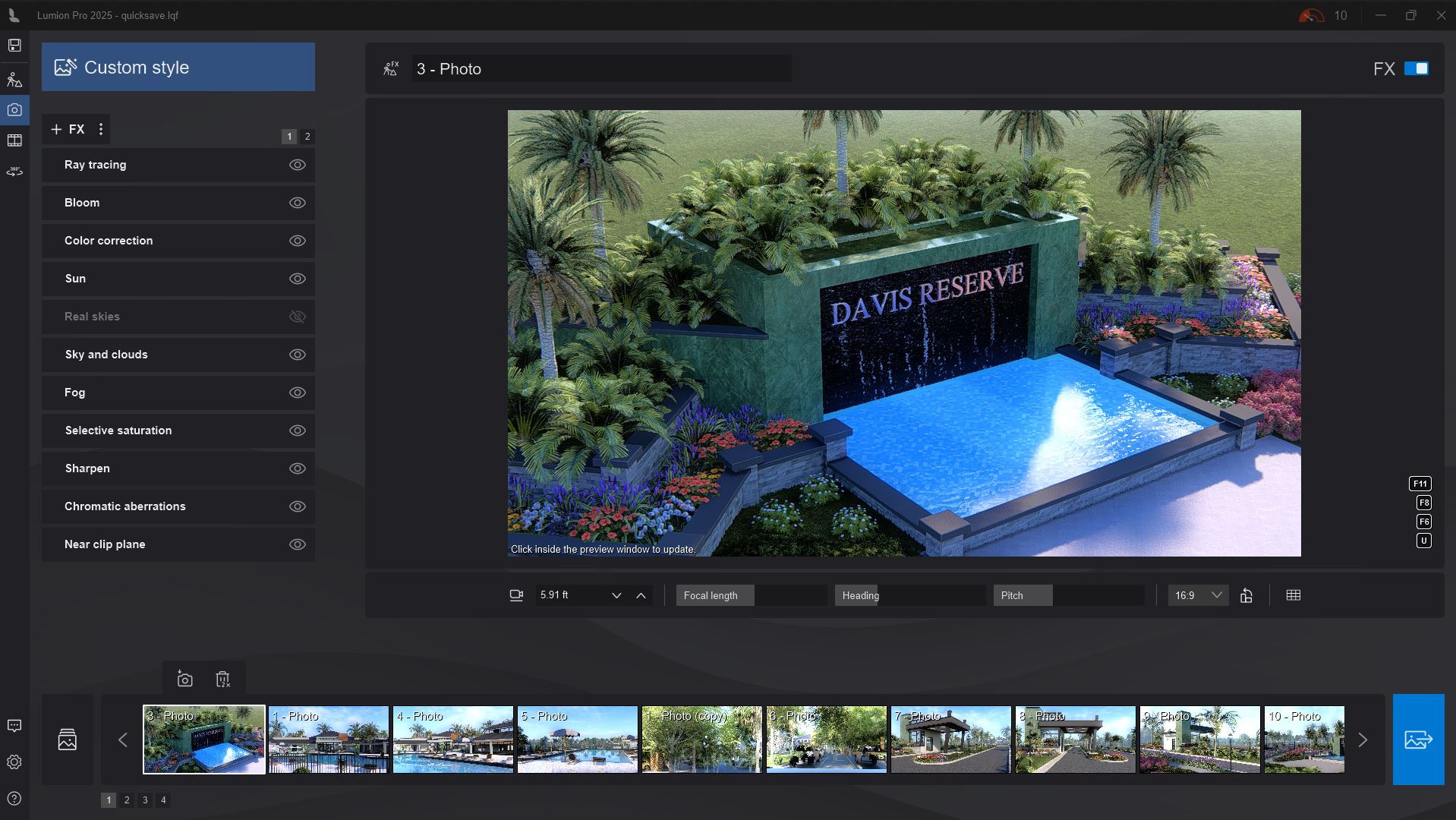1456x820 pixels.
Task: Click the Lumion logo icon
Action: (13, 15)
